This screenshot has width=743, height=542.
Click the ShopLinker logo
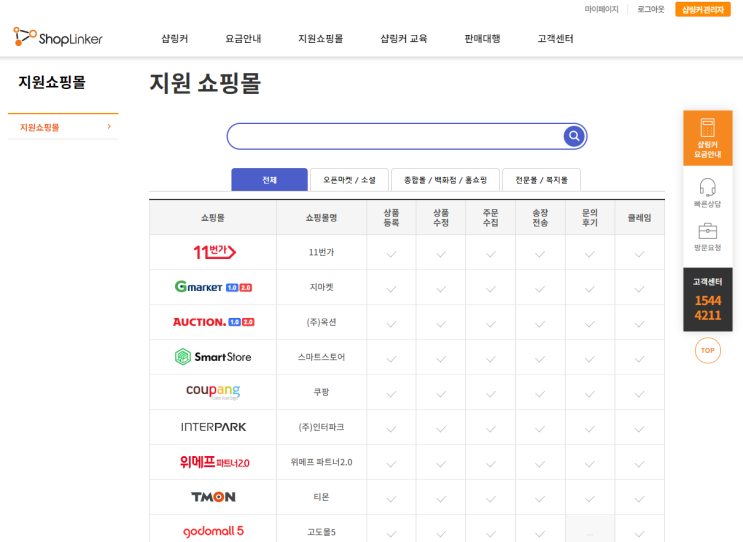pos(58,37)
